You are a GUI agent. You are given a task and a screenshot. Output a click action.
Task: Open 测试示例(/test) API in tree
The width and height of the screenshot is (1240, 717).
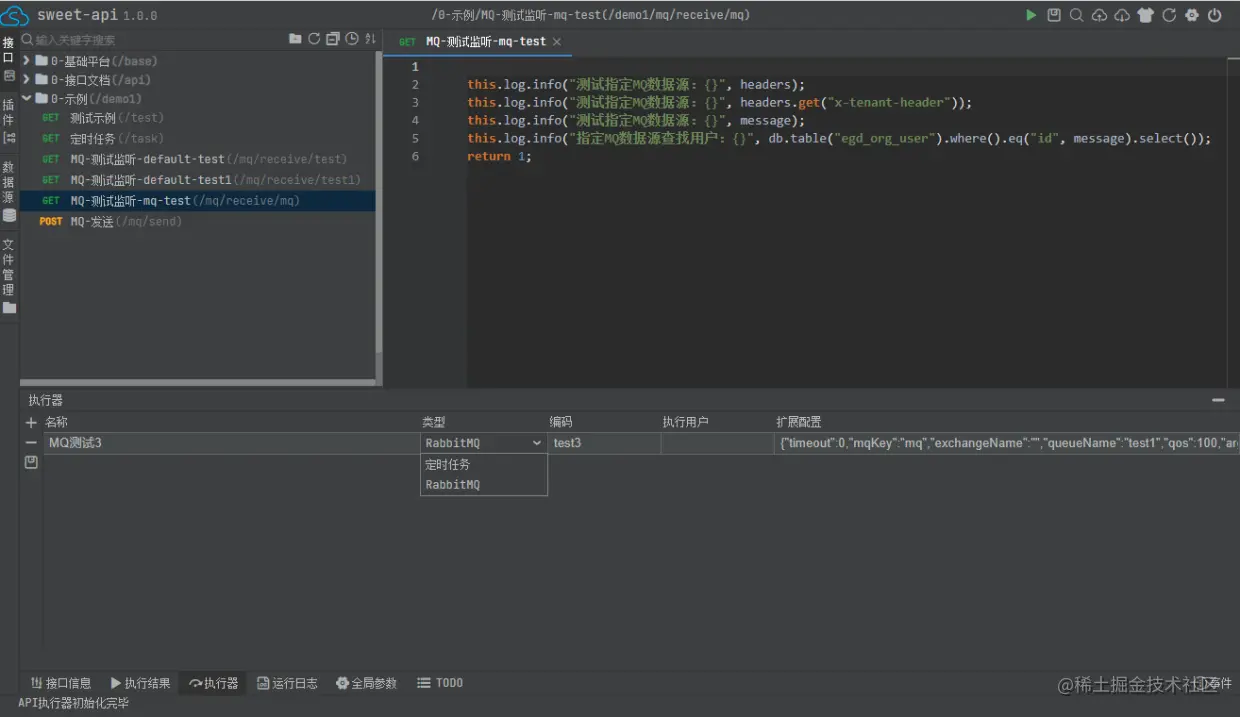coord(198,118)
